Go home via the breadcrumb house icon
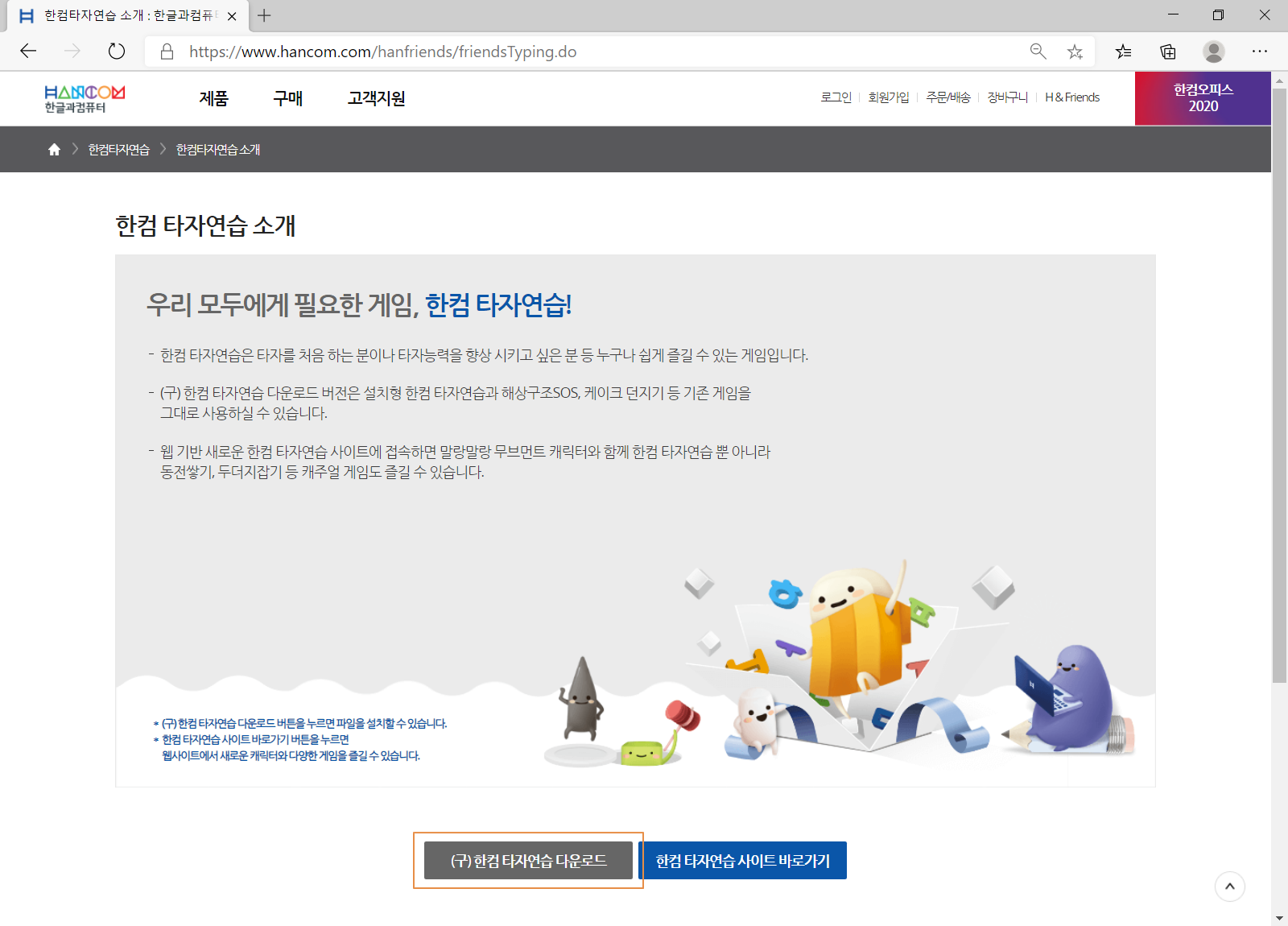Viewport: 1288px width, 926px height. [x=54, y=150]
